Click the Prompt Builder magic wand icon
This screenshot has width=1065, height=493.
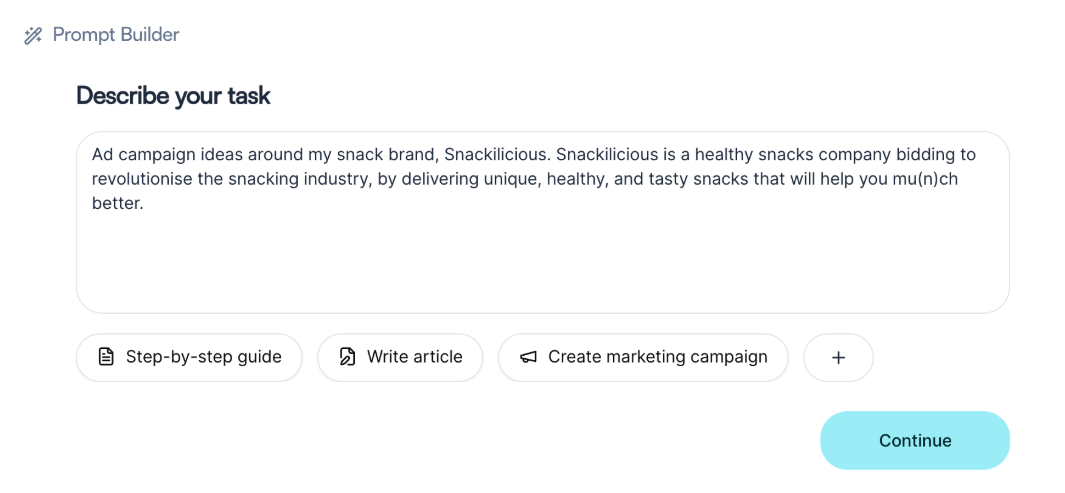pyautogui.click(x=33, y=36)
